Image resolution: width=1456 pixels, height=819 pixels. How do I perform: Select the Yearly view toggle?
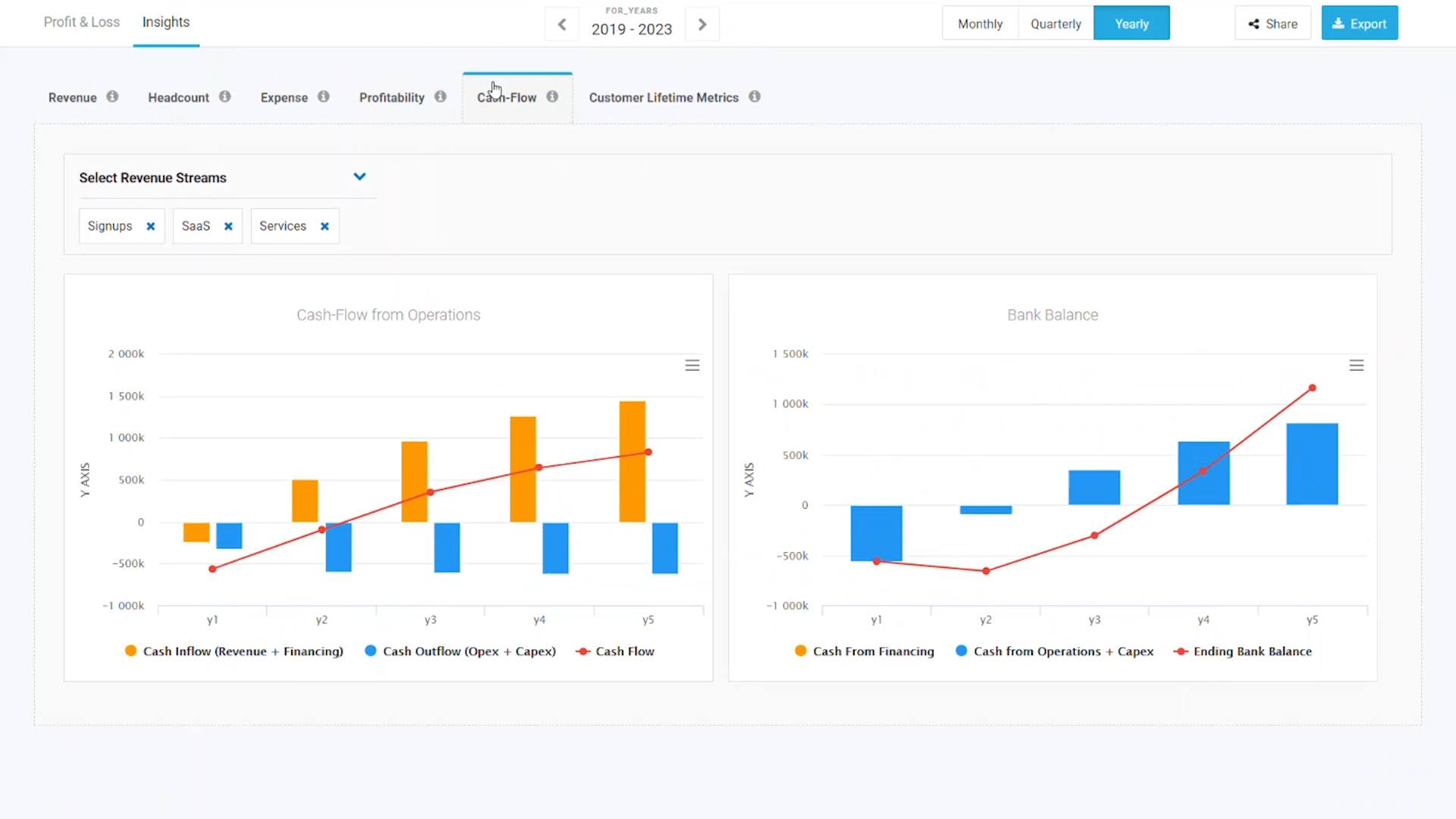[1131, 24]
